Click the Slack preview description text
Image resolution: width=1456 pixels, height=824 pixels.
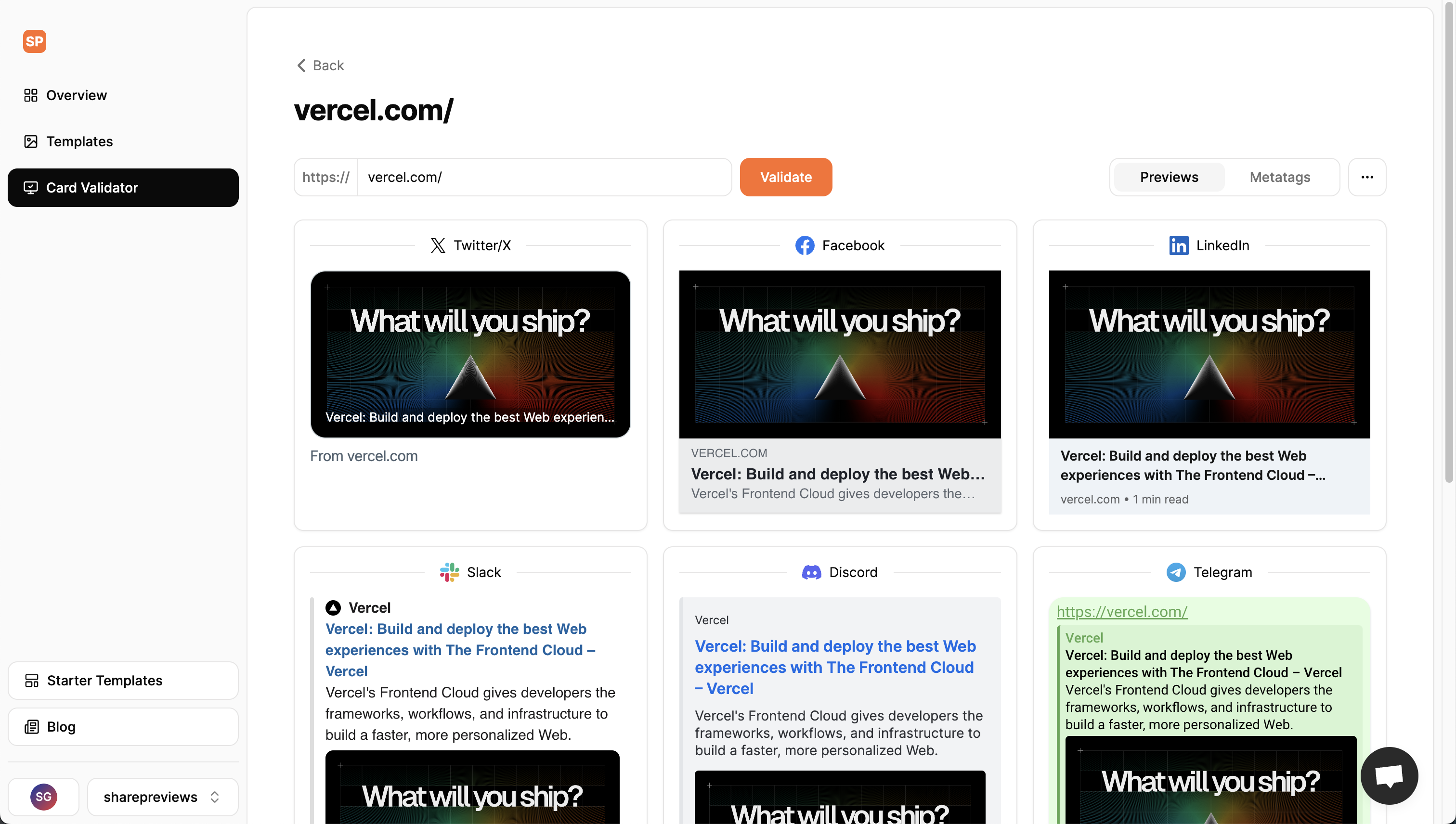pos(470,714)
